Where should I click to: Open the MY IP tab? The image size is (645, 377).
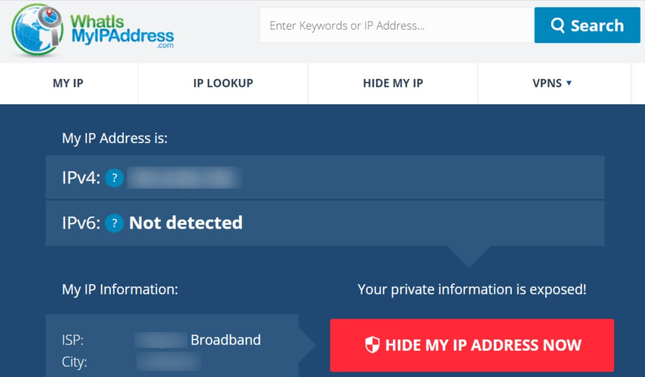tap(68, 83)
